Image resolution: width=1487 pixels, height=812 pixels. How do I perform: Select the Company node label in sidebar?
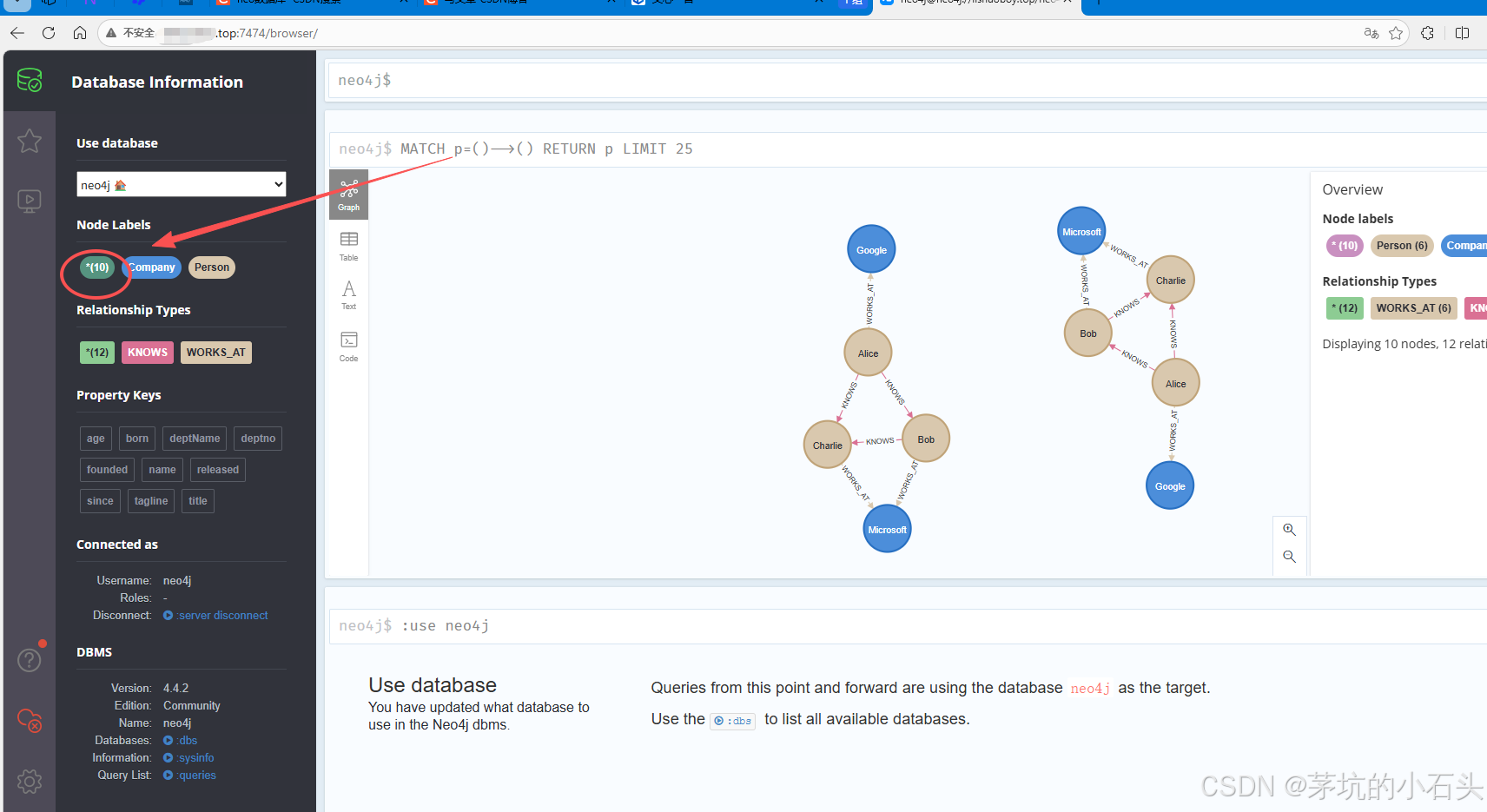point(152,267)
